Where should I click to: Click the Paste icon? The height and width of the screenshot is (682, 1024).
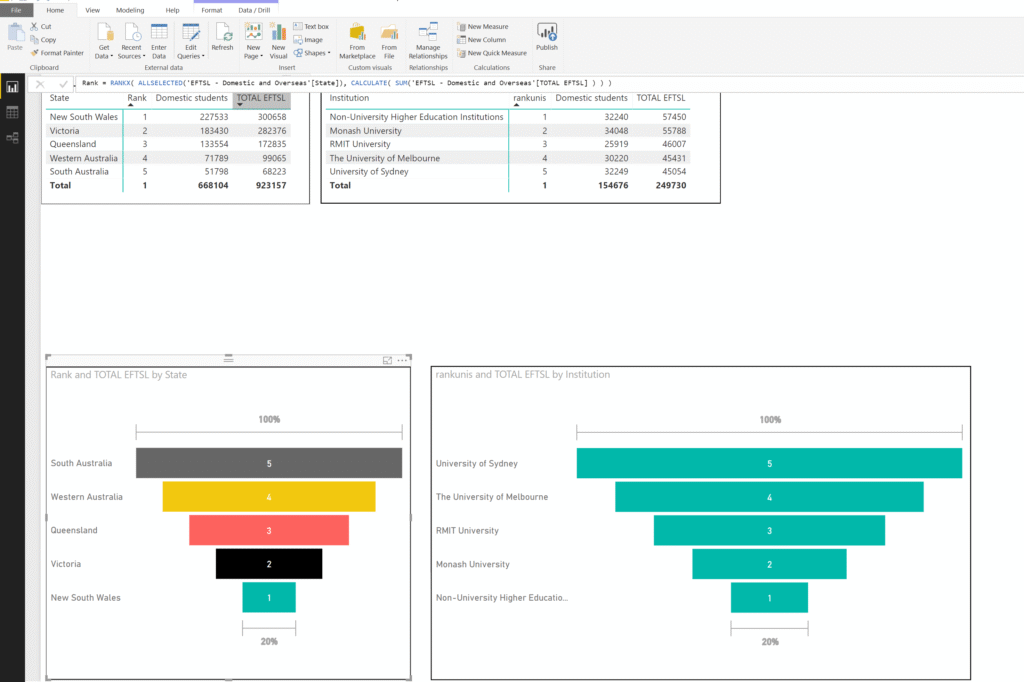[15, 36]
